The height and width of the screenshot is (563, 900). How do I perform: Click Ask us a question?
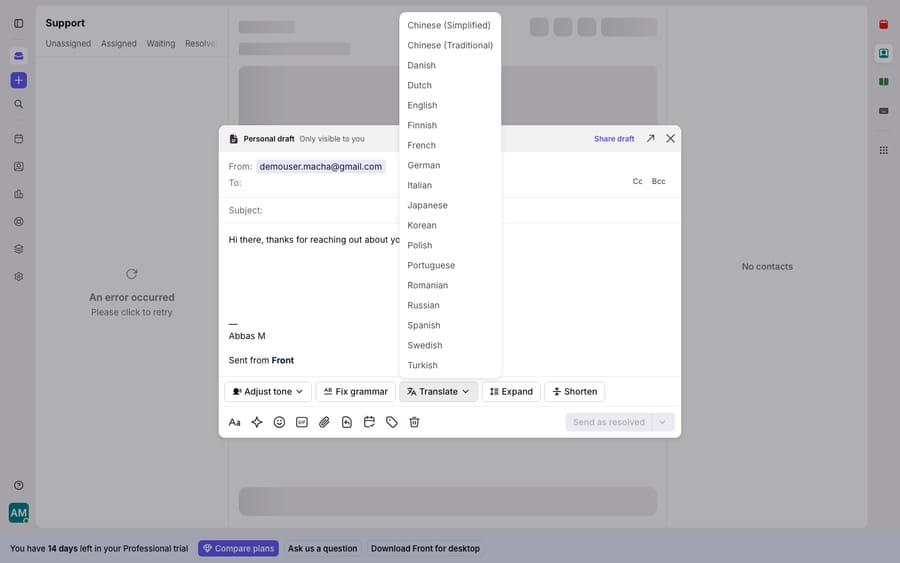coord(323,549)
